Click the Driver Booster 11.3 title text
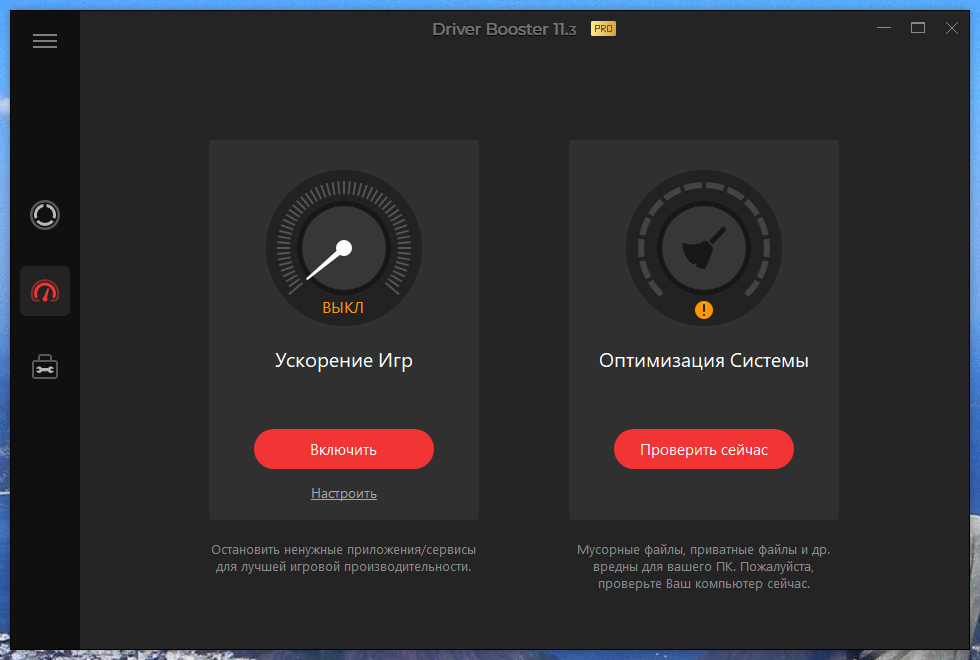 click(504, 29)
